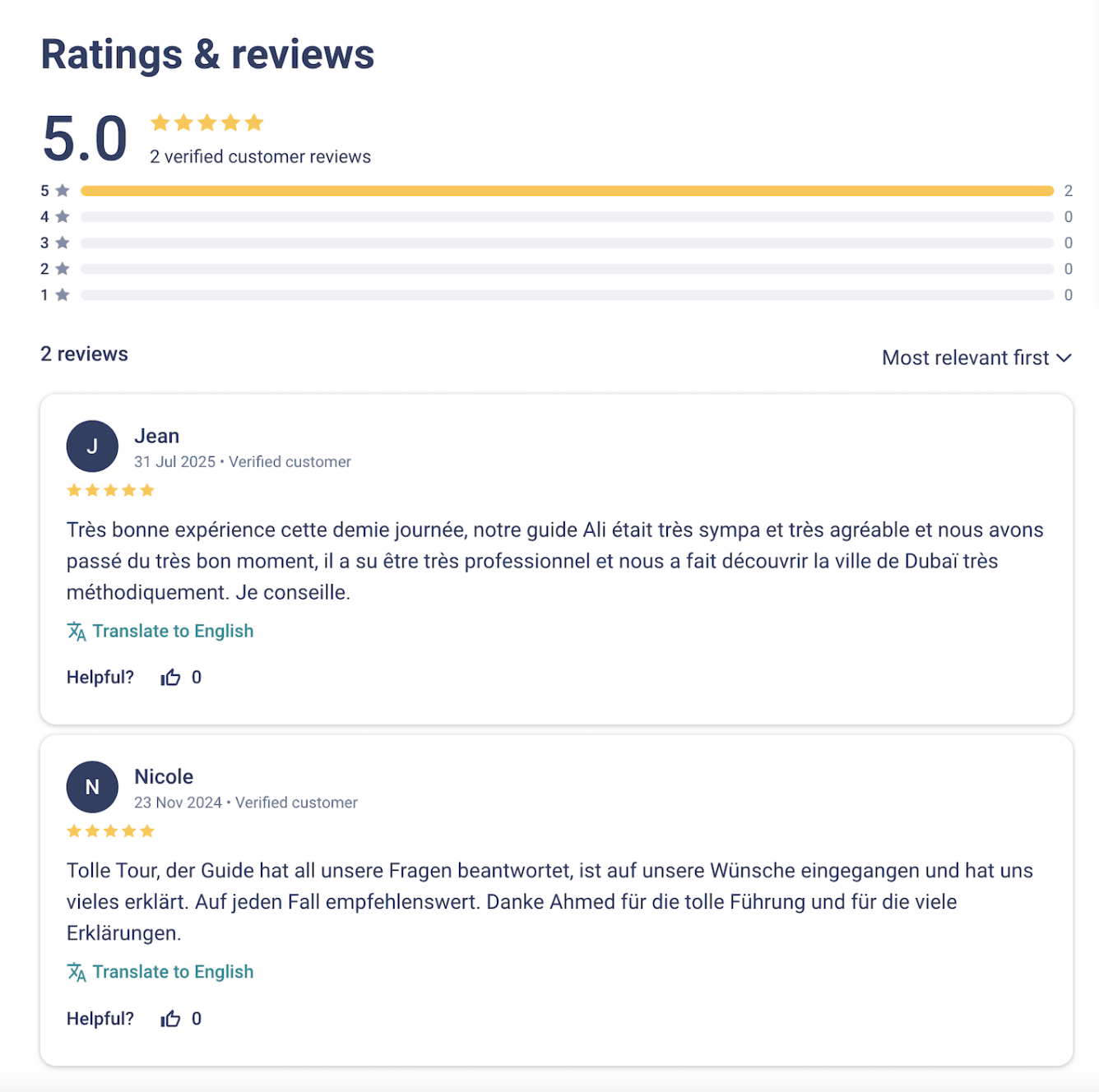
Task: Translate Nicole's German review to English
Action: coord(173,972)
